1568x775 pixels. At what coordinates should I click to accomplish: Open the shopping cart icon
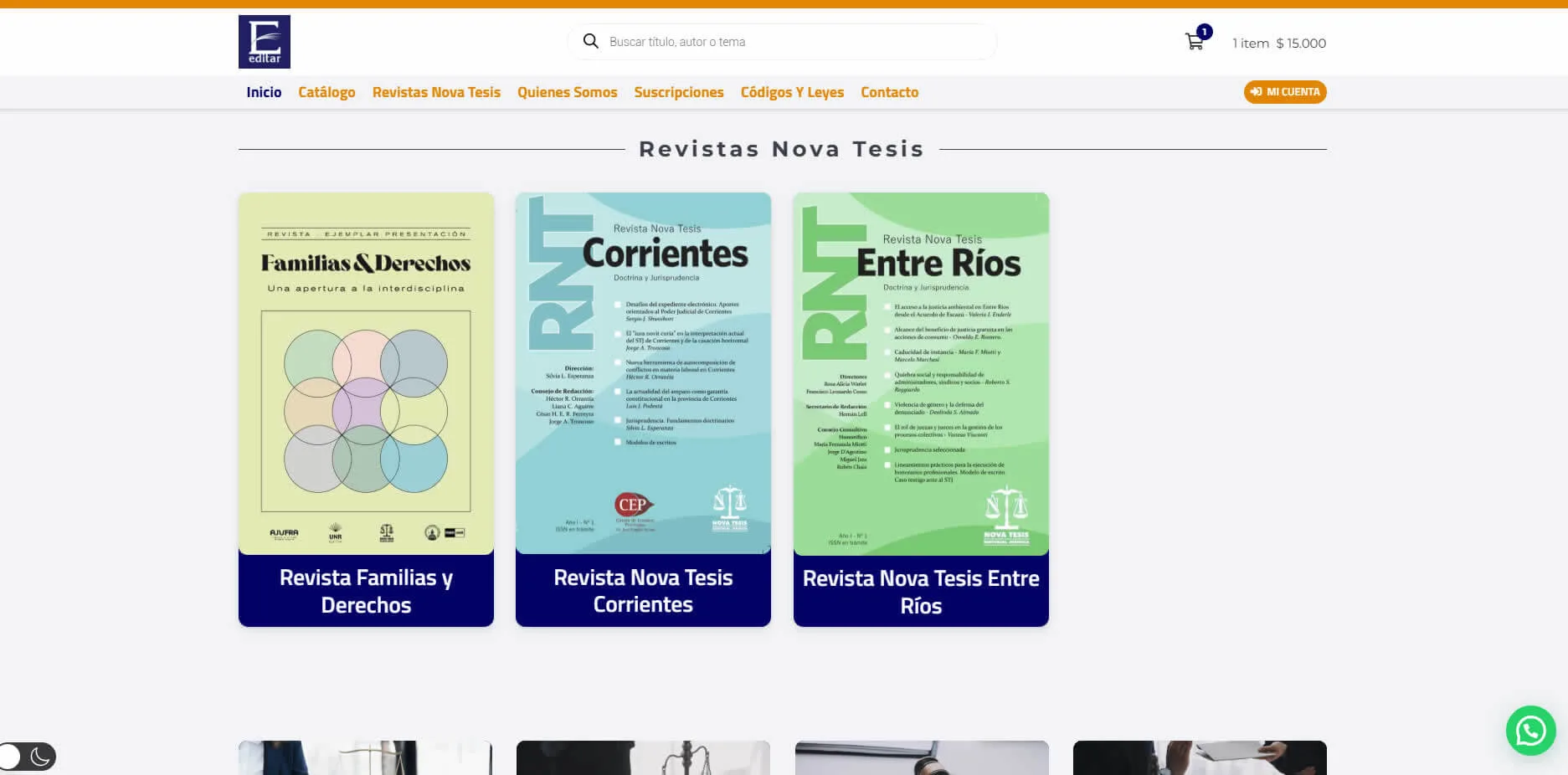point(1195,42)
